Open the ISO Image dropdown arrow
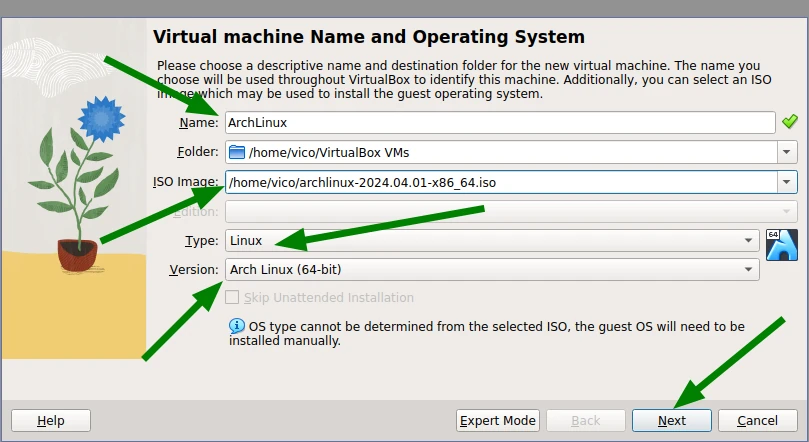This screenshot has width=809, height=442. pyautogui.click(x=787, y=182)
